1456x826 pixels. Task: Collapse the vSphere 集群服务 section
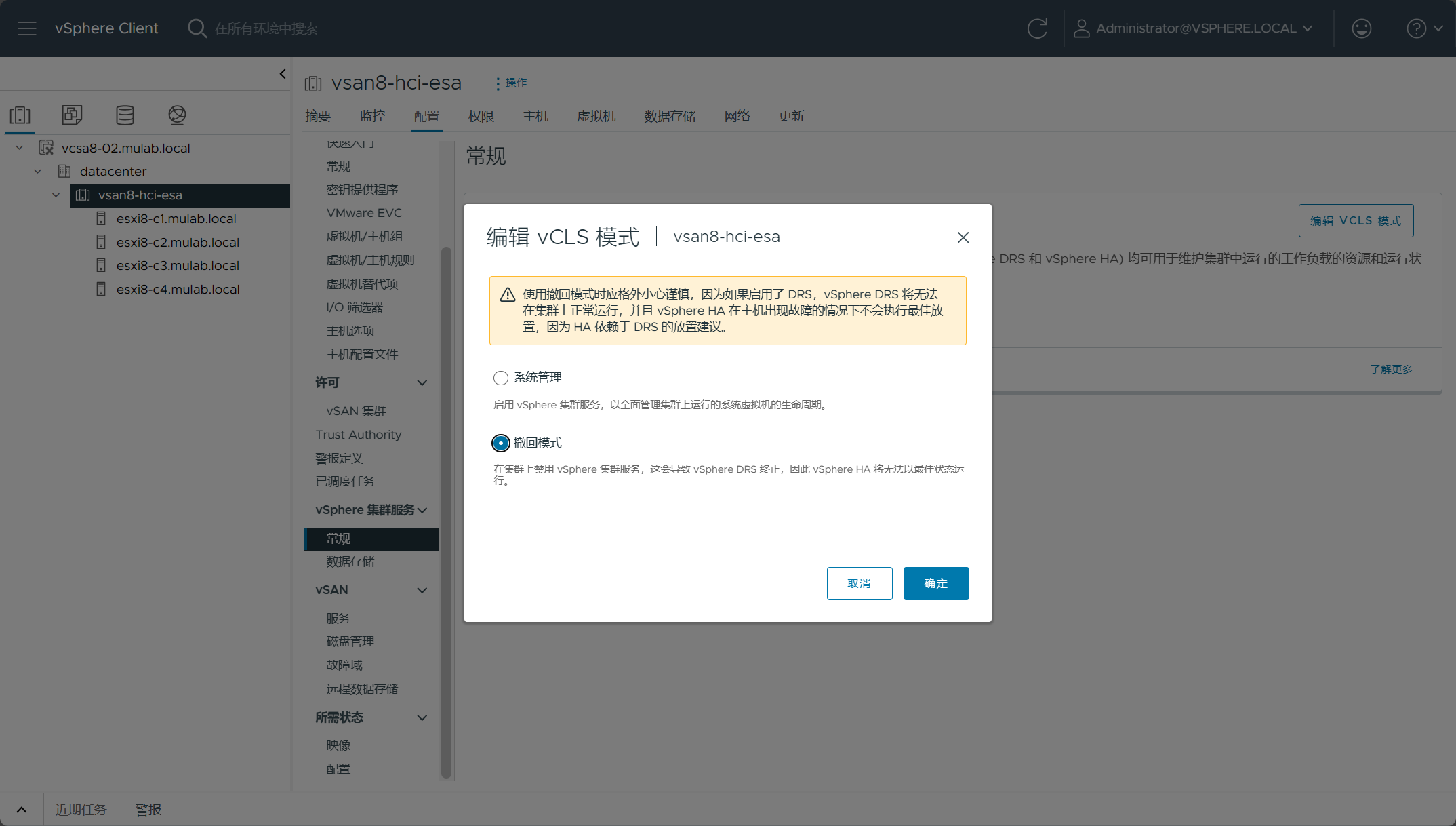click(x=422, y=510)
